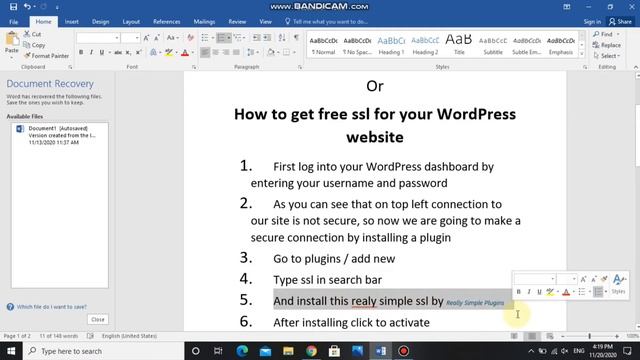Switch to the Review tab
This screenshot has width=640, height=360.
[x=237, y=22]
